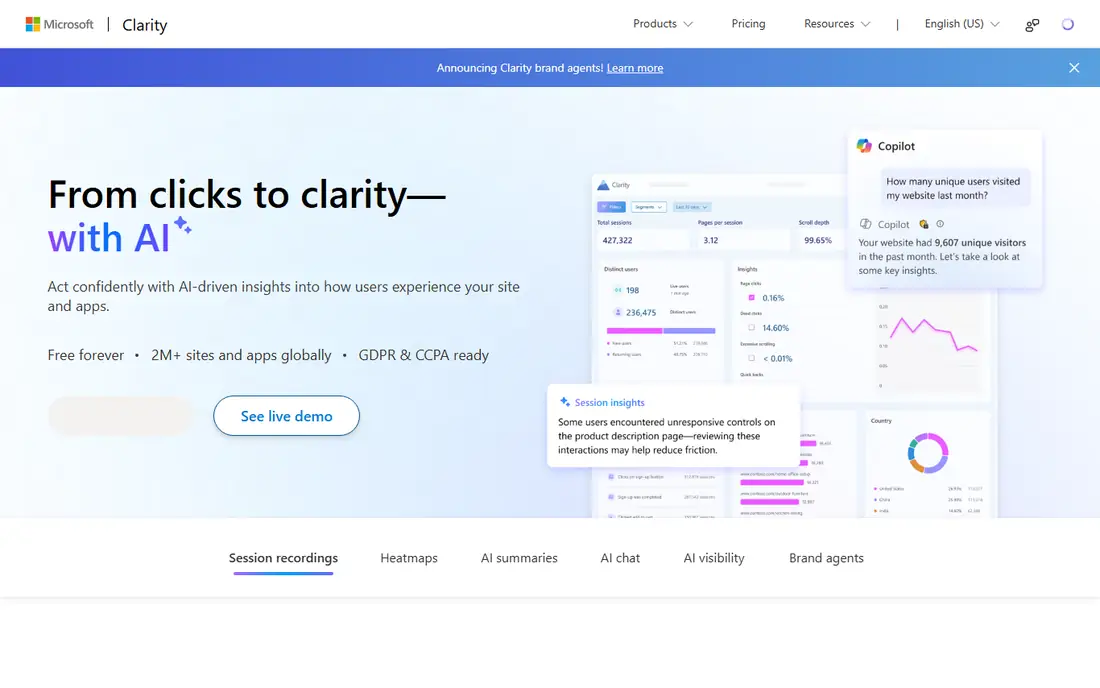Follow the Learn more announcement link
This screenshot has width=1100, height=688.
coord(635,68)
